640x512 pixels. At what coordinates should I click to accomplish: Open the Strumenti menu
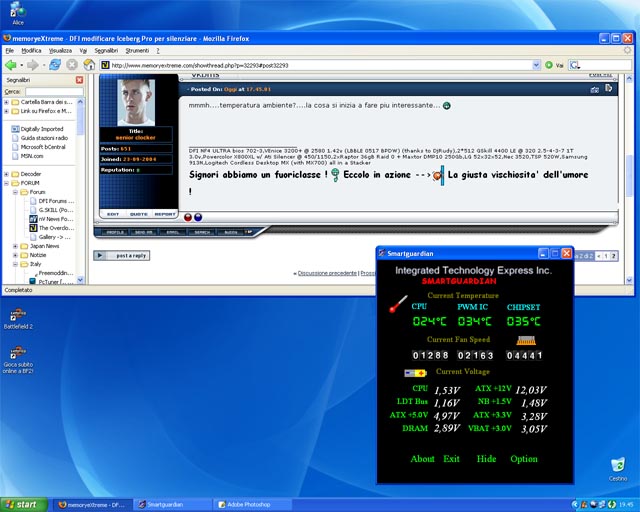coord(137,51)
